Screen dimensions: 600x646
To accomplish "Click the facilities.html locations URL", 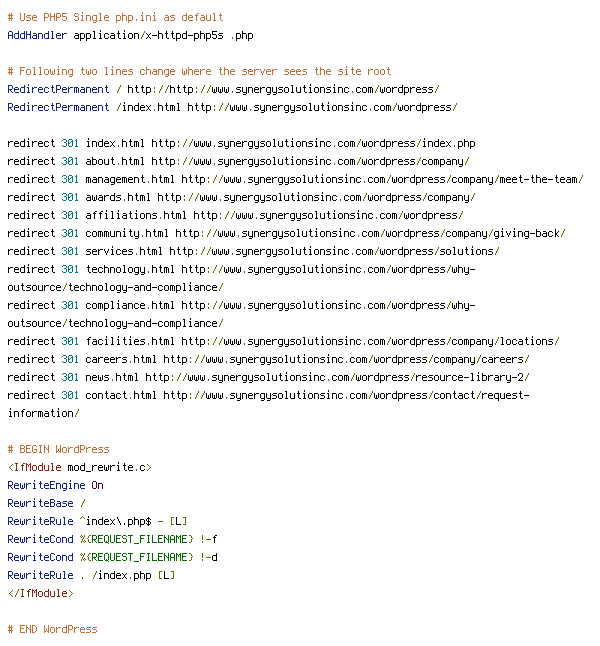I will [x=370, y=342].
